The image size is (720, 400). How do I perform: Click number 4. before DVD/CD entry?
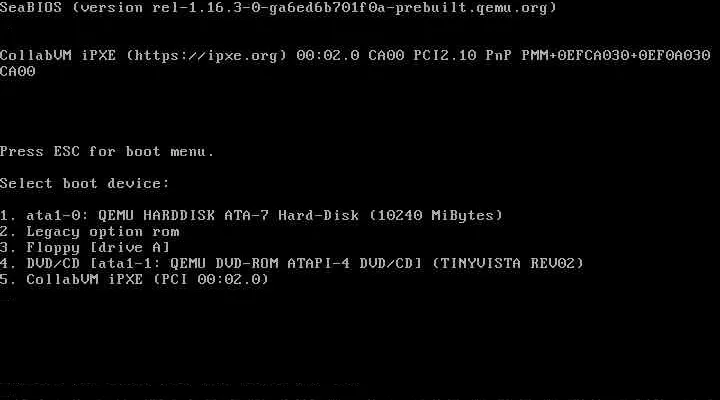click(x=8, y=263)
